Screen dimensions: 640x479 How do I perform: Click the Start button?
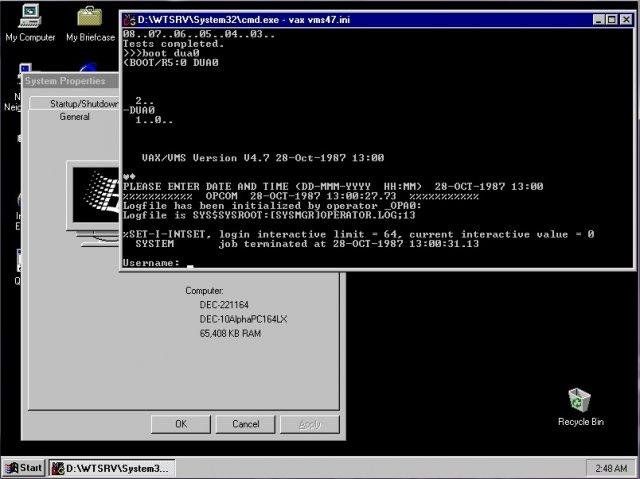(24, 468)
